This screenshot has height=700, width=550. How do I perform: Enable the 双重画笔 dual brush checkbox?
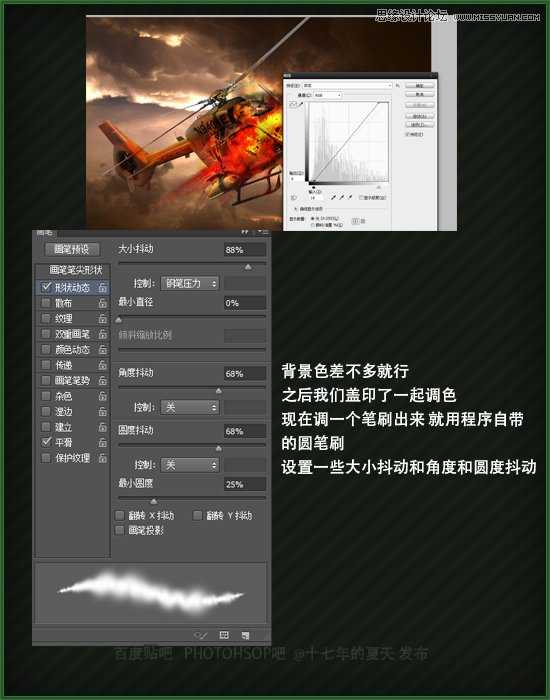click(x=46, y=333)
